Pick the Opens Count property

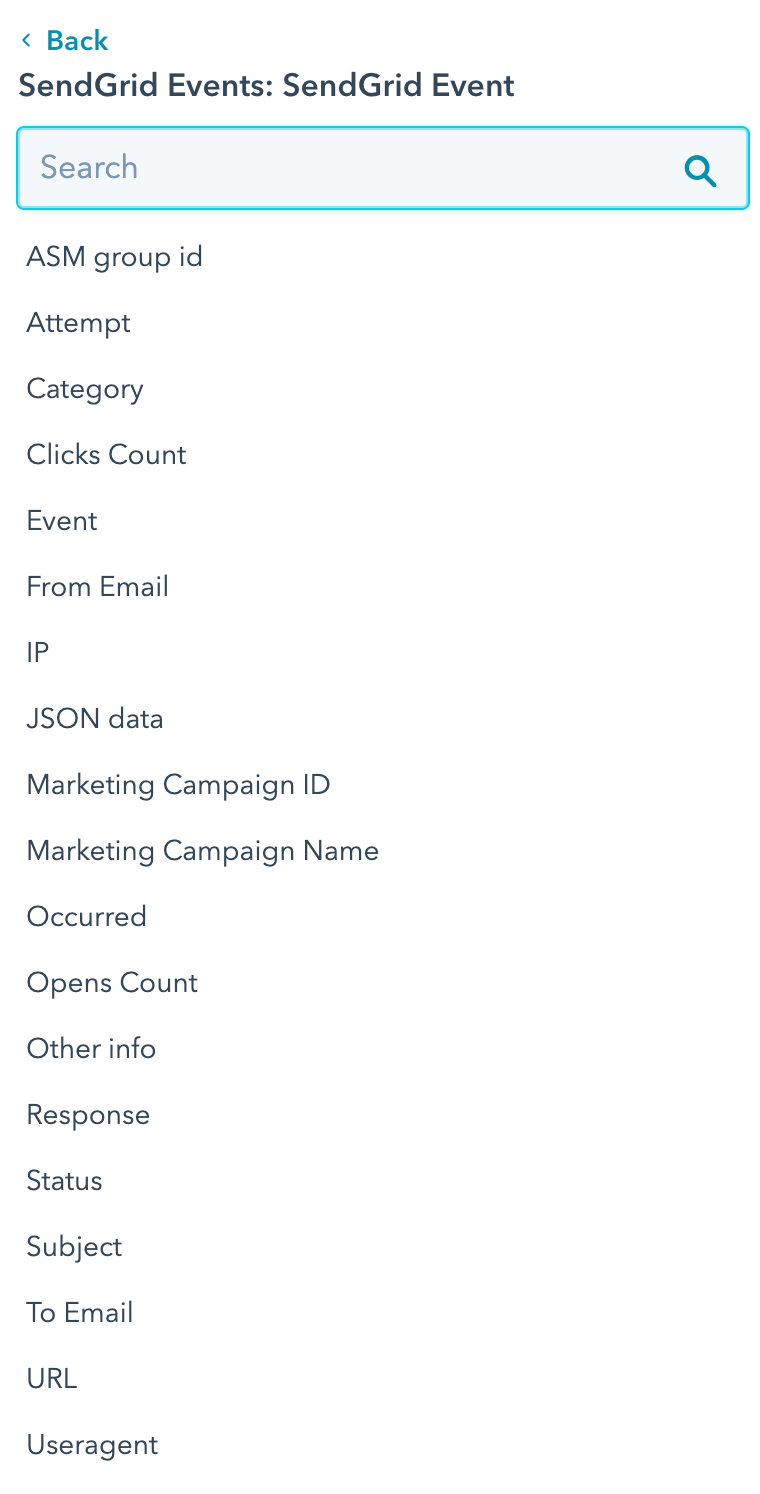pyautogui.click(x=112, y=983)
